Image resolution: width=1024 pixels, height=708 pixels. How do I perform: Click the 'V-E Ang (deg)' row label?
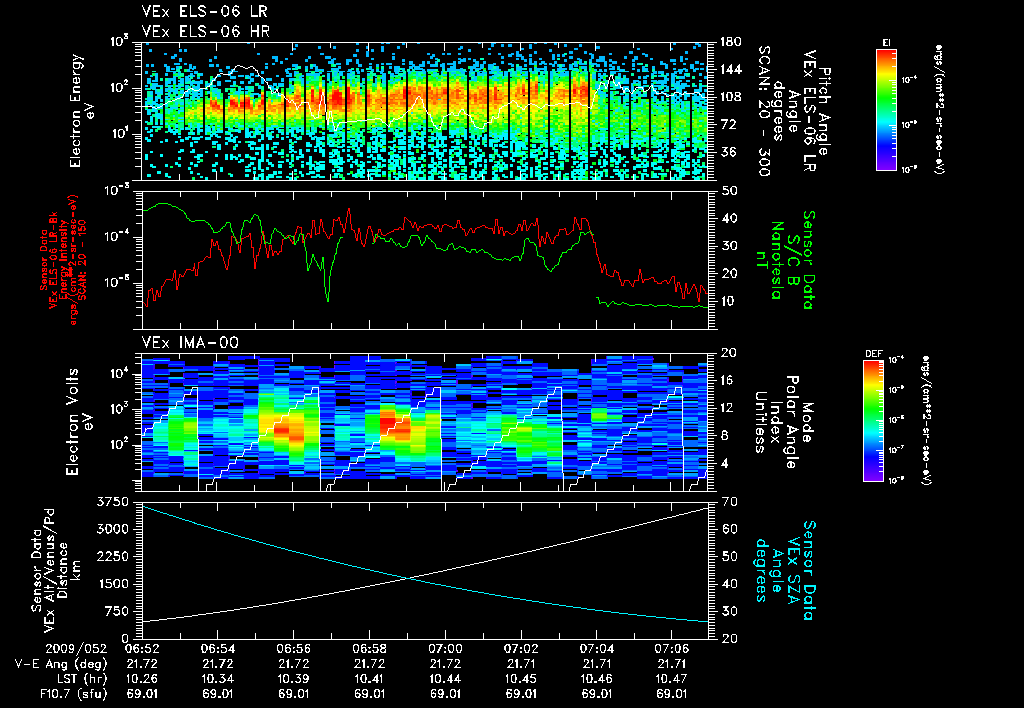[61, 664]
